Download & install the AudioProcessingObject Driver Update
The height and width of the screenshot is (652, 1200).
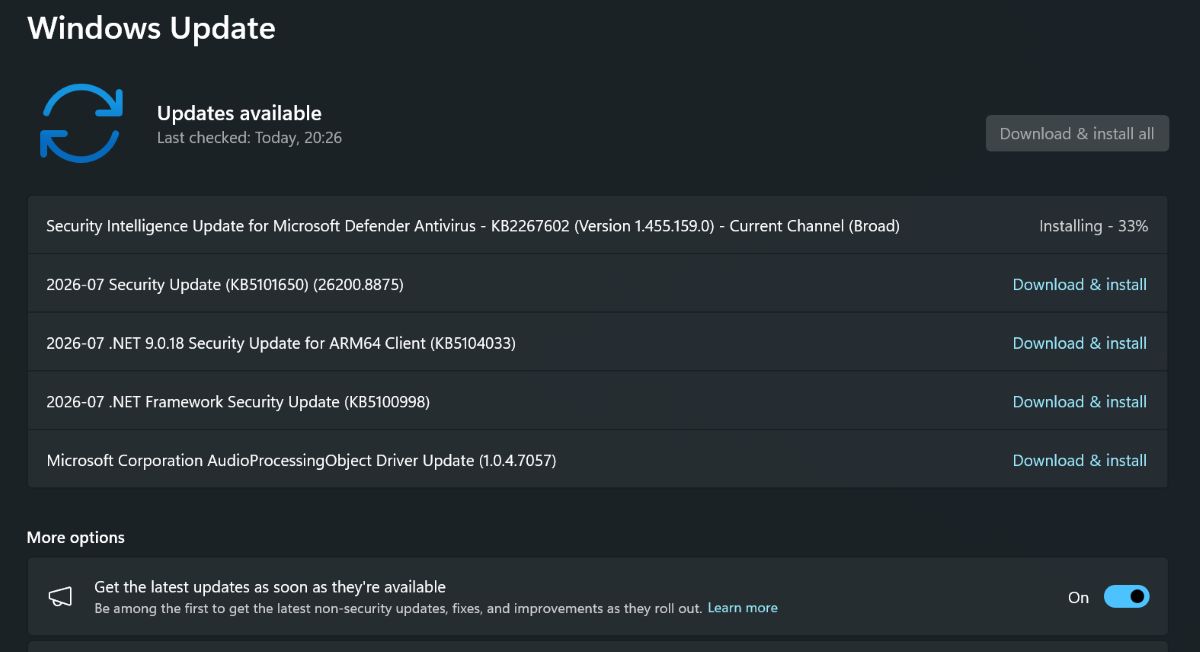(1080, 461)
